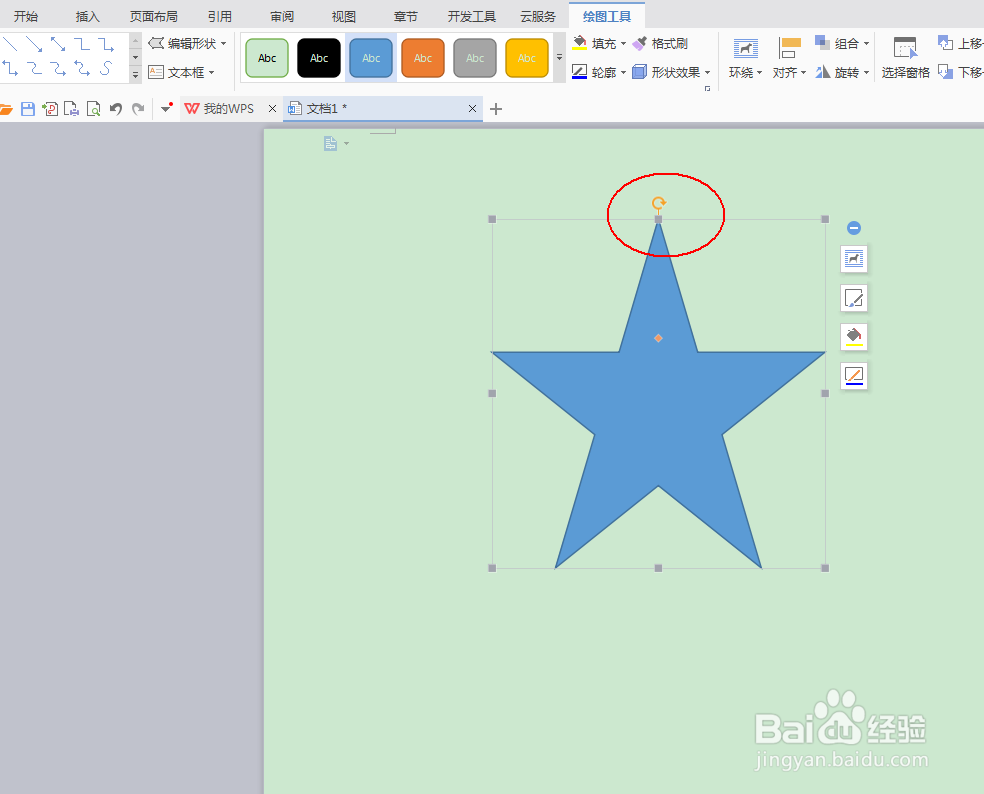
Task: Open the Review (审阅) tab
Action: tap(282, 16)
